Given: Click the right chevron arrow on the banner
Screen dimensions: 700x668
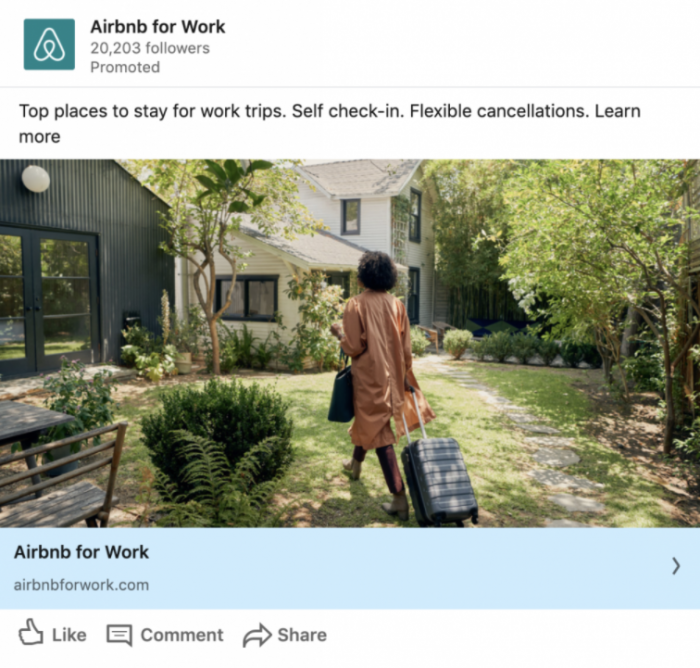Looking at the screenshot, I should [676, 566].
